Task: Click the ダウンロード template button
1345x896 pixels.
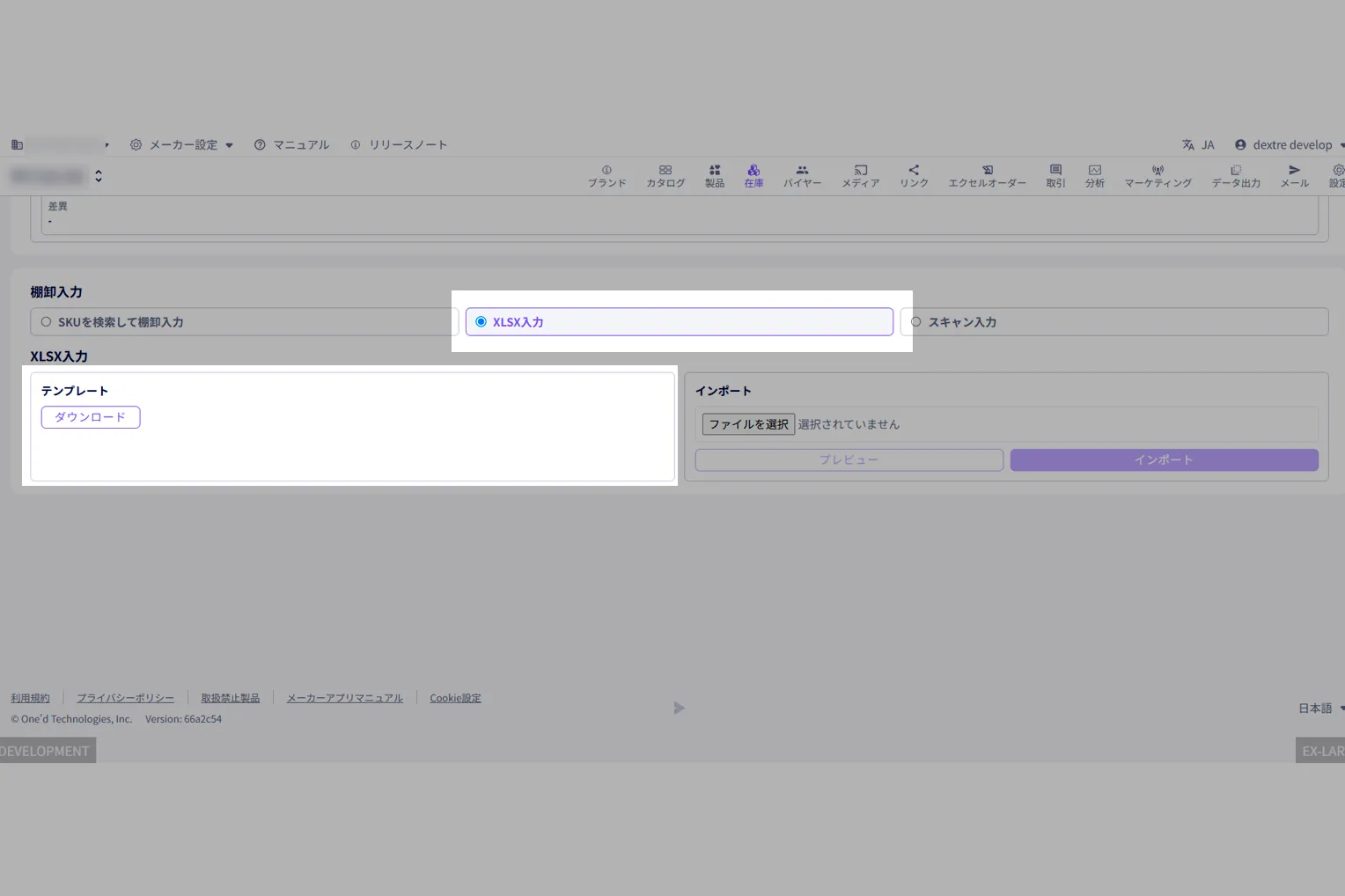Action: pos(91,417)
